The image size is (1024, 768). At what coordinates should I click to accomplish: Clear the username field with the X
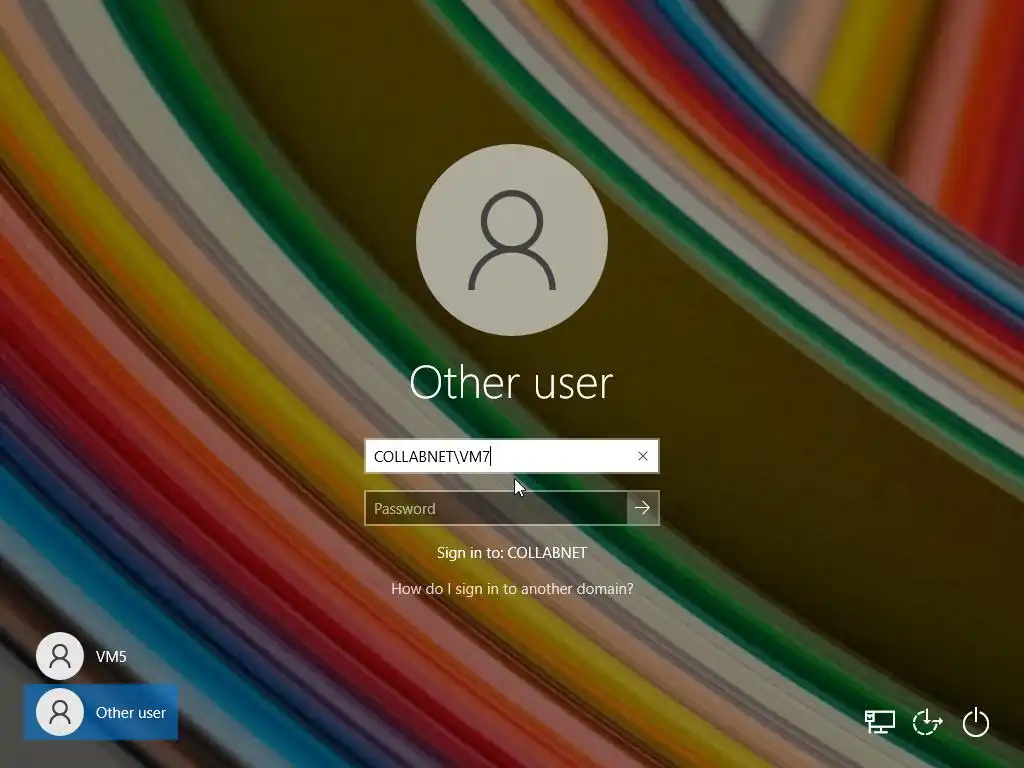click(x=643, y=456)
